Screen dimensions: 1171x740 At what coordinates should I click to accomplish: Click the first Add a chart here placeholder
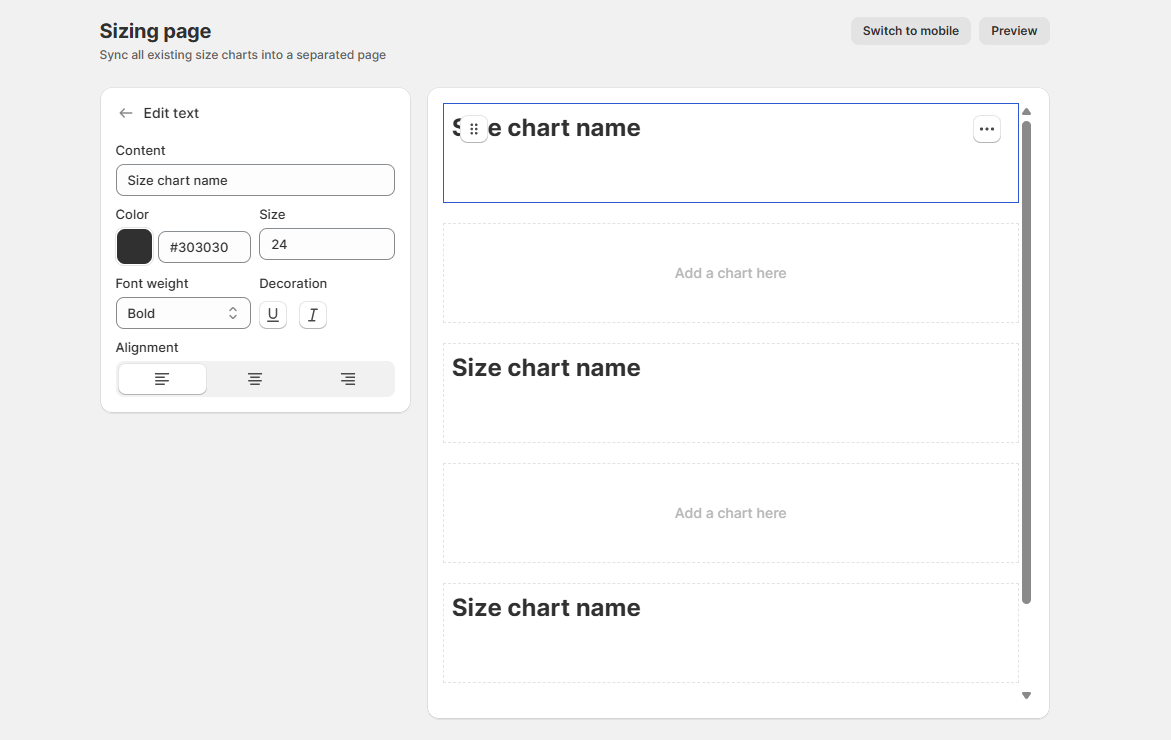[x=730, y=273]
